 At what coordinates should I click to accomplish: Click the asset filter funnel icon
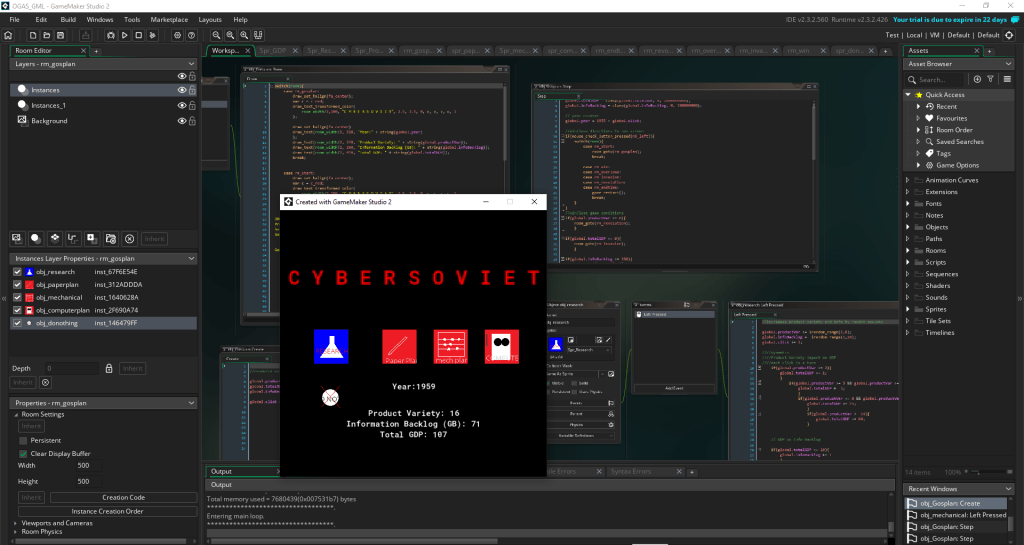click(x=992, y=79)
